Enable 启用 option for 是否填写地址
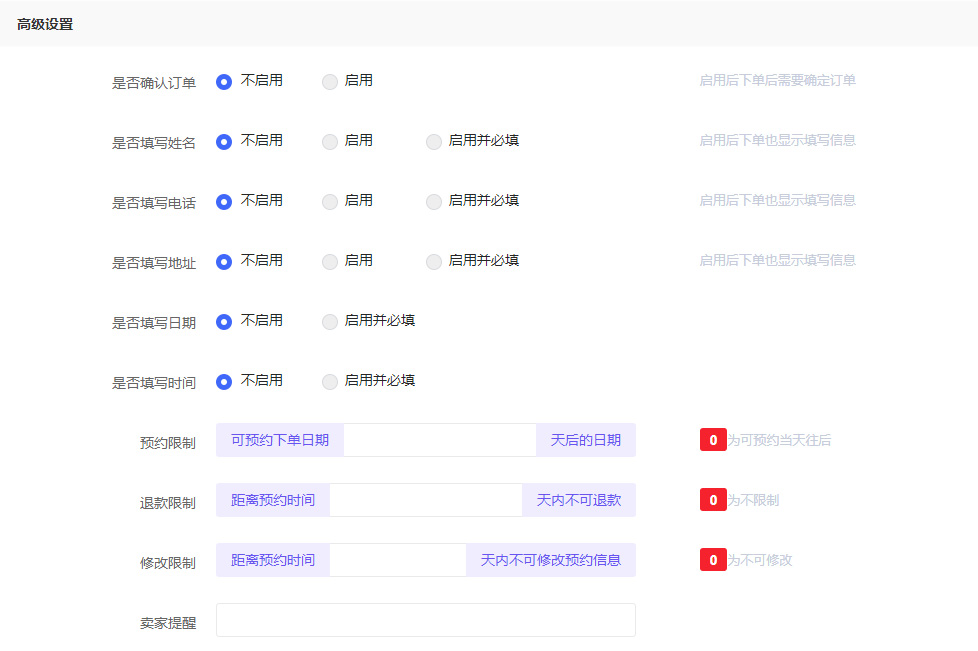This screenshot has height=651, width=978. [x=330, y=262]
